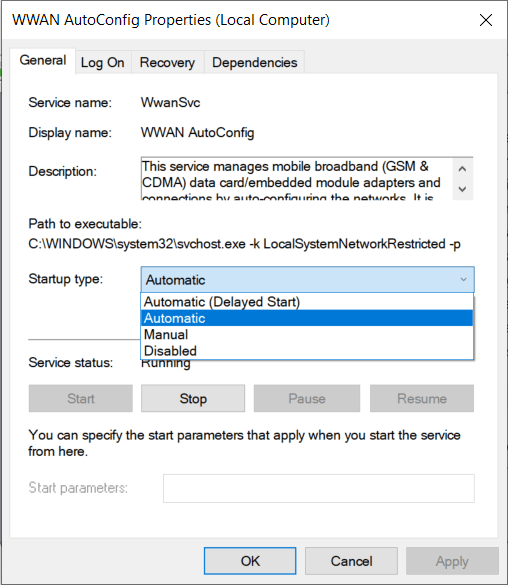
Task: Click the greyed Start button
Action: (81, 398)
